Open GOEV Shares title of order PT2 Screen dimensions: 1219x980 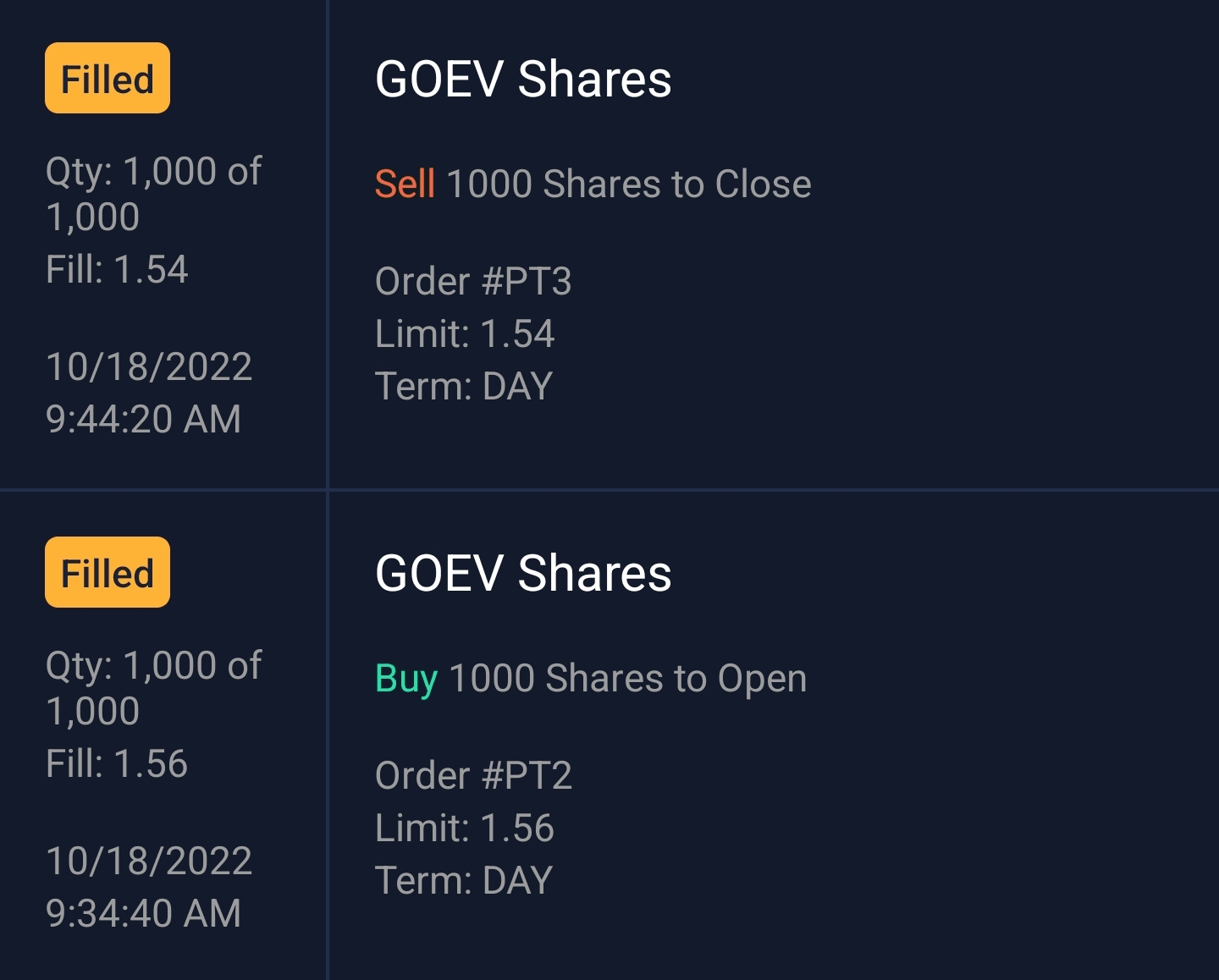click(x=523, y=574)
